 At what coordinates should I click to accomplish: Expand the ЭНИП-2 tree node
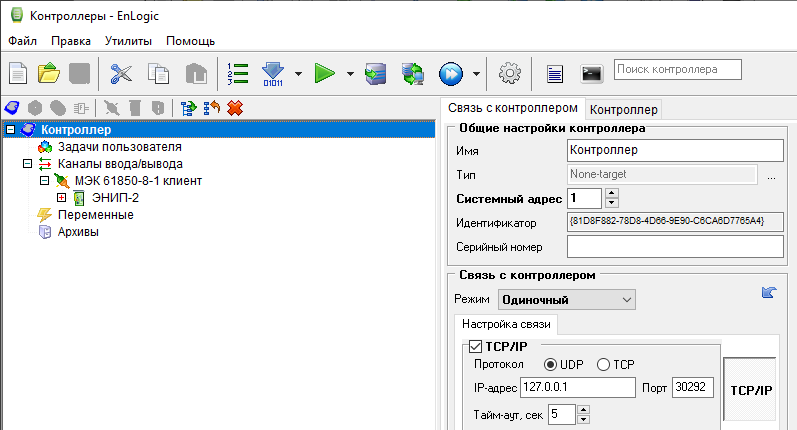coord(62,198)
